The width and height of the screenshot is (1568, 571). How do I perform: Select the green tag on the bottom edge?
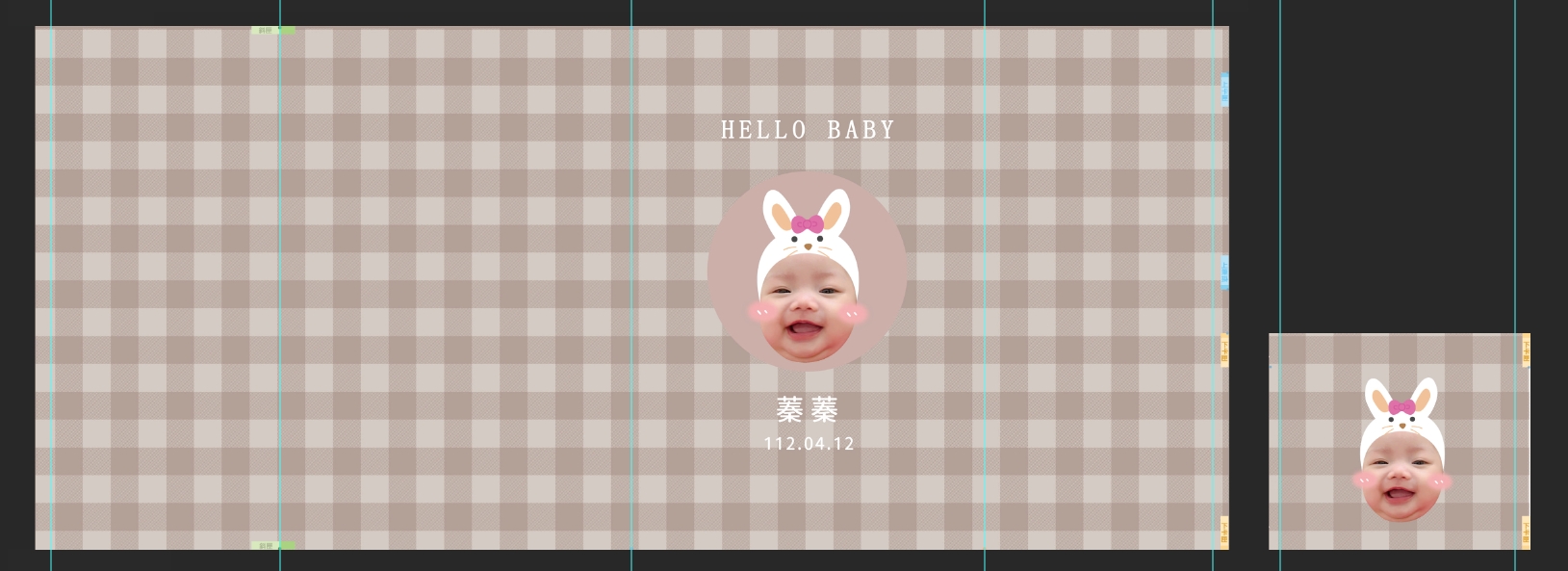(x=272, y=545)
